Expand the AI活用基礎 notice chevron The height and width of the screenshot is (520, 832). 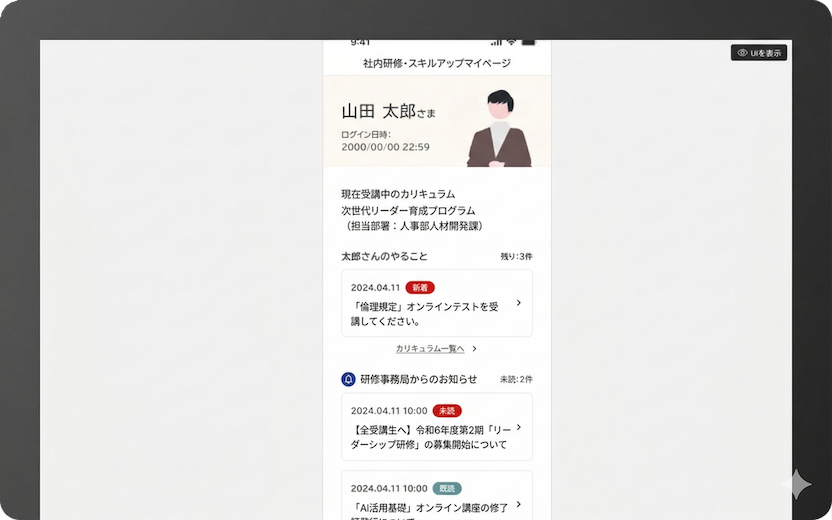[518, 504]
